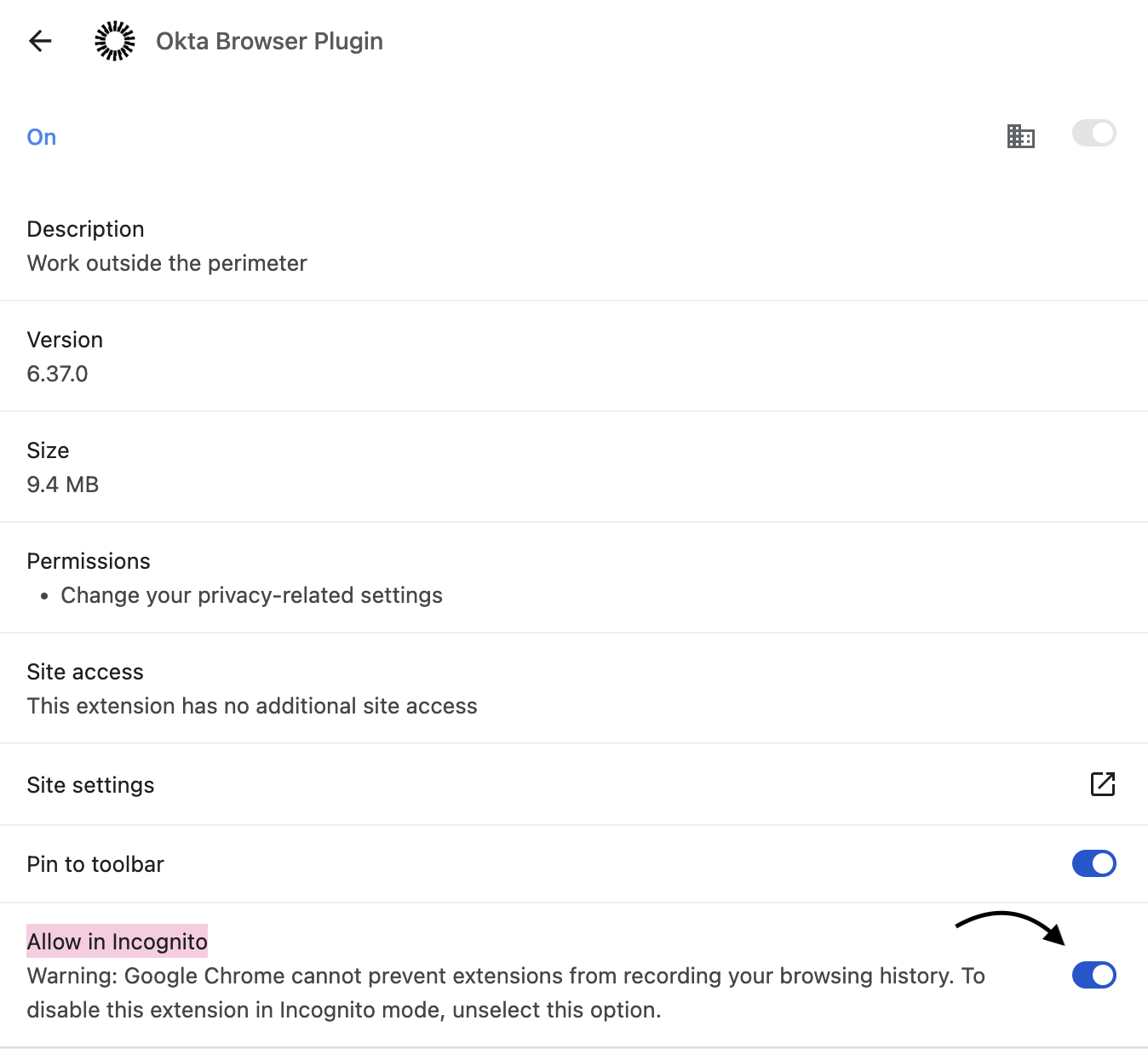The width and height of the screenshot is (1148, 1049).
Task: Click the Incognito warning text
Action: pyautogui.click(x=505, y=993)
